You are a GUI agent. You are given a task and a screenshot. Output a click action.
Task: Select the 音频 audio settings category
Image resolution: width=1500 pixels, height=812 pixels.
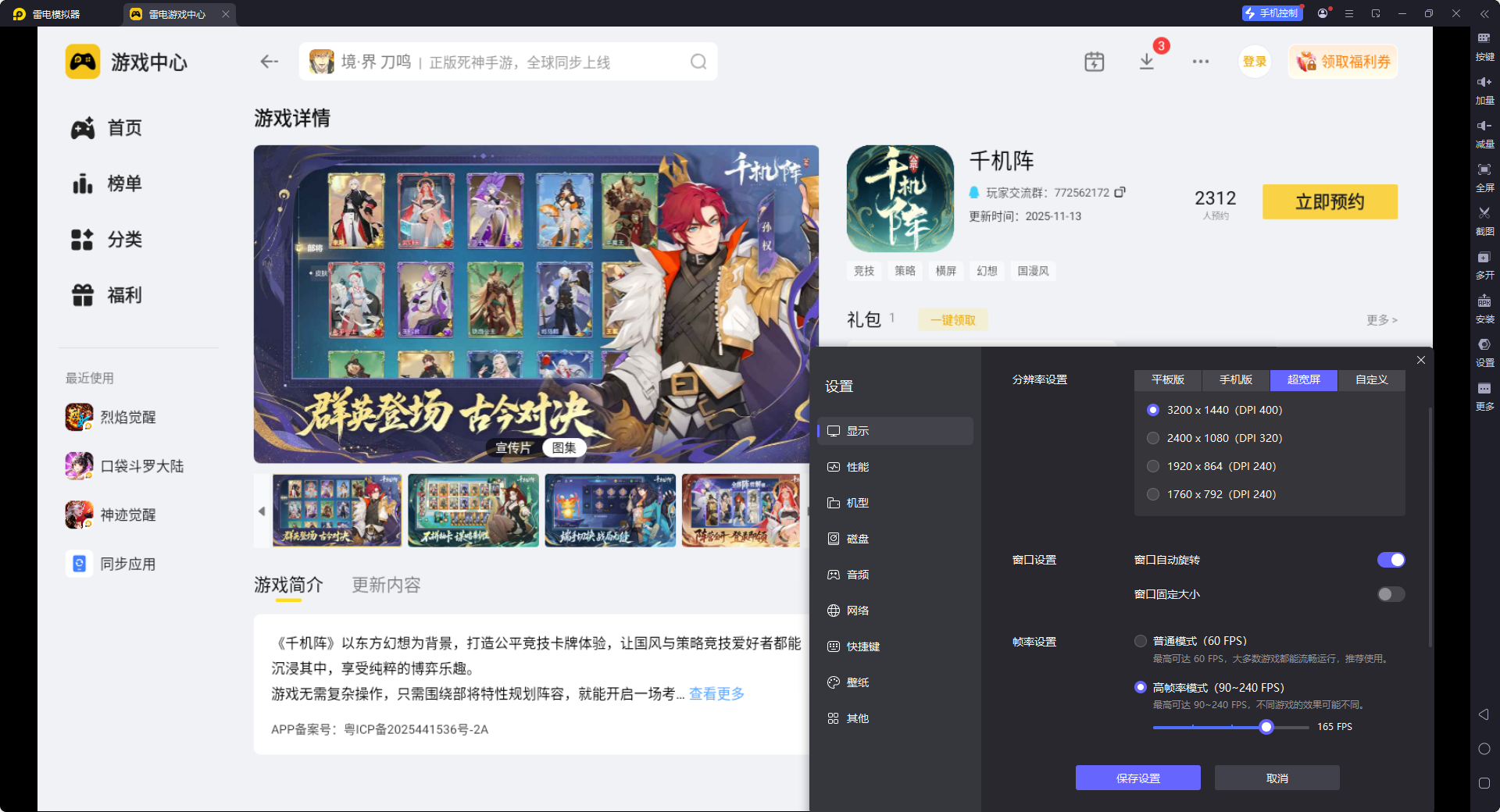pyautogui.click(x=856, y=574)
